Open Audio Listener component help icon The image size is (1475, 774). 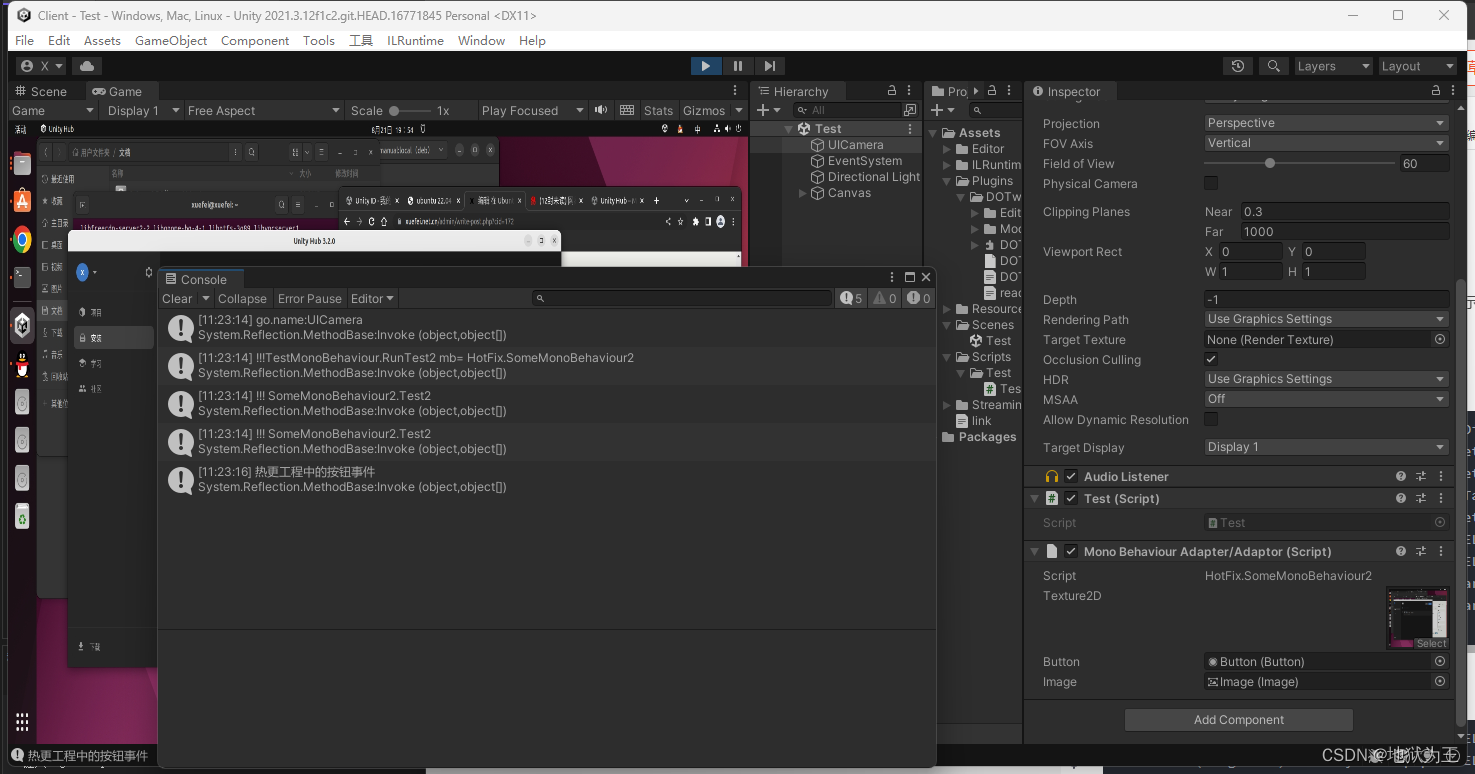1401,477
